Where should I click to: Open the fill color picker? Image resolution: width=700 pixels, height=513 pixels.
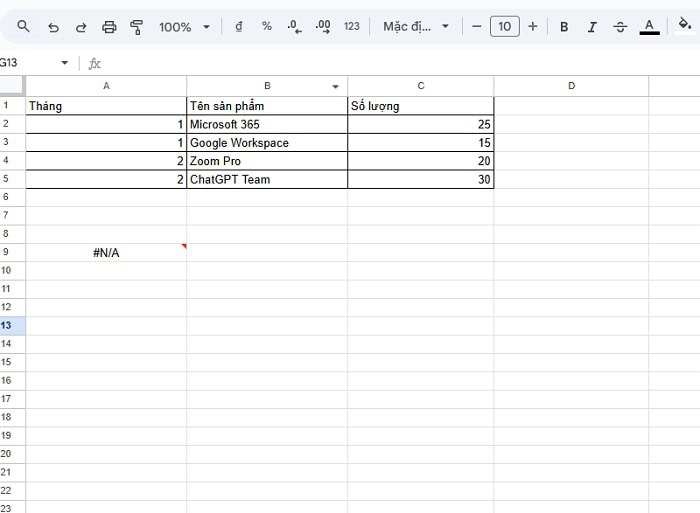[x=685, y=24]
